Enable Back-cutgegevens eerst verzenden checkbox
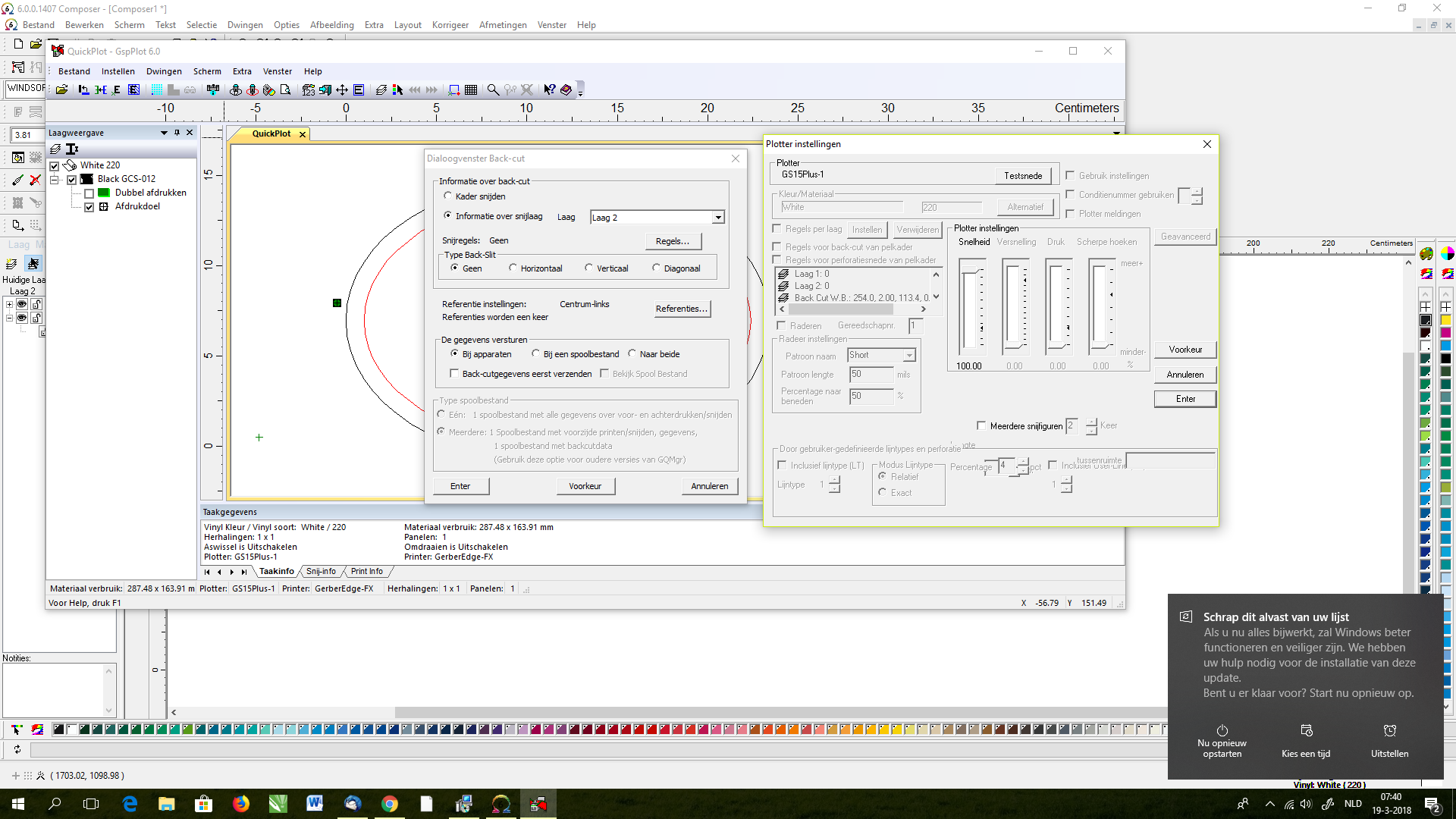 [454, 373]
